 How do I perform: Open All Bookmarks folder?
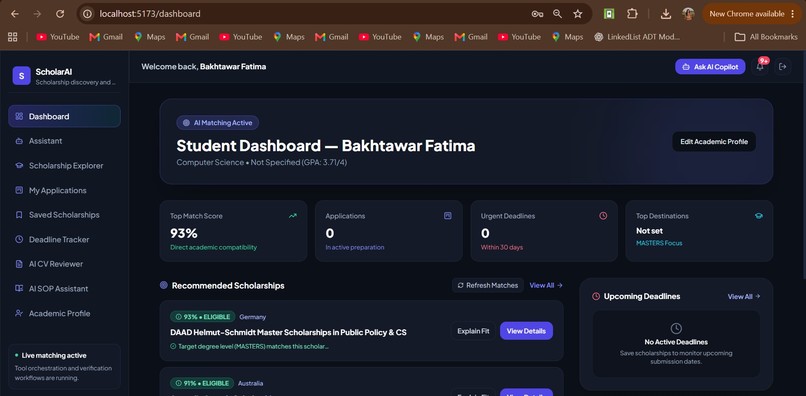[x=766, y=37]
